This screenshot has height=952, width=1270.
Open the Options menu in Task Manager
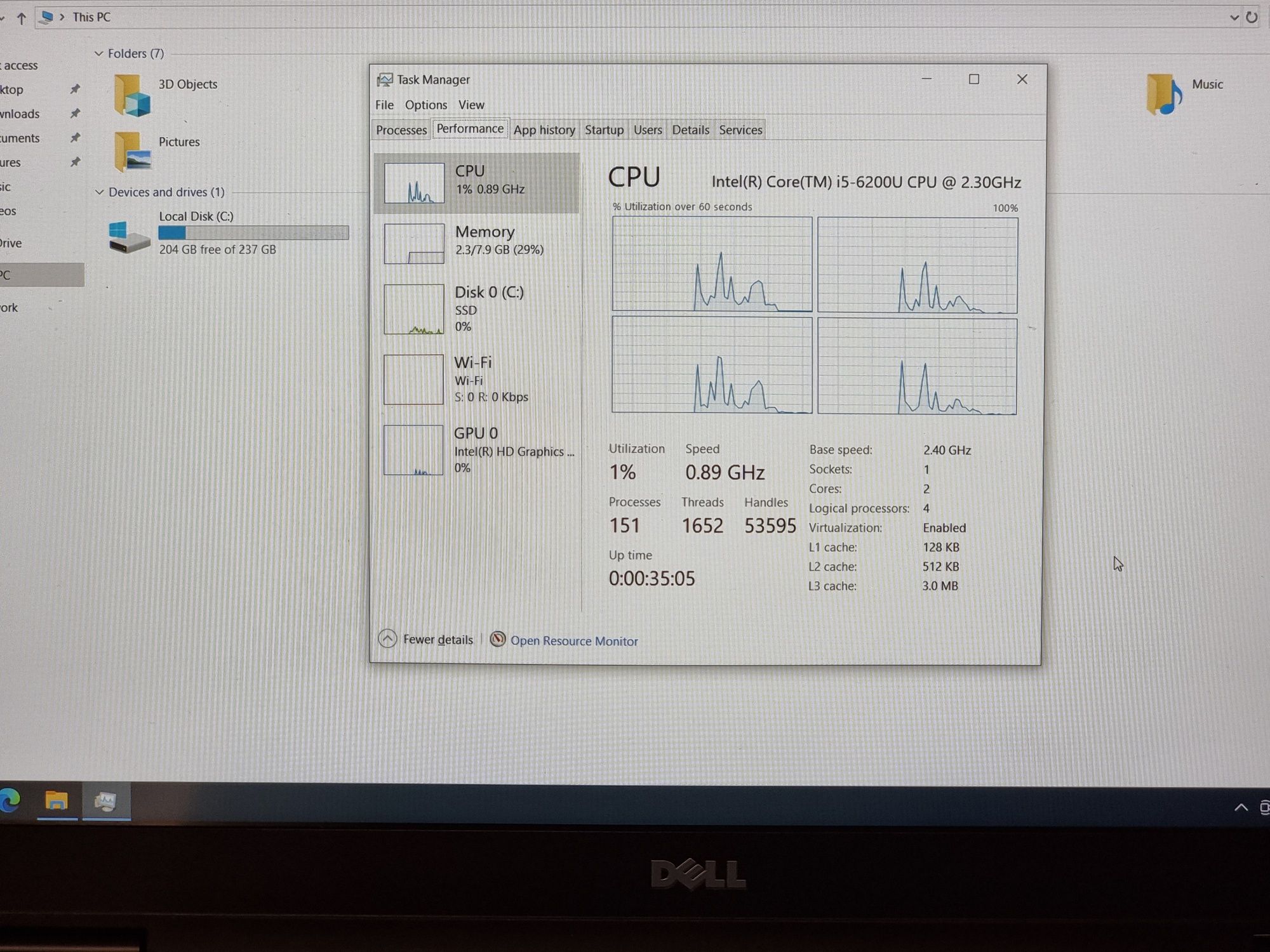(426, 105)
